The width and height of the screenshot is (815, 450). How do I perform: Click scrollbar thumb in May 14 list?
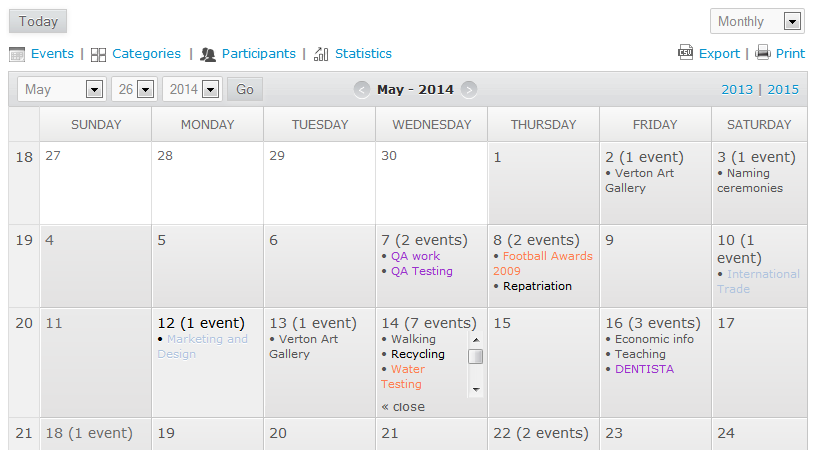[x=476, y=356]
